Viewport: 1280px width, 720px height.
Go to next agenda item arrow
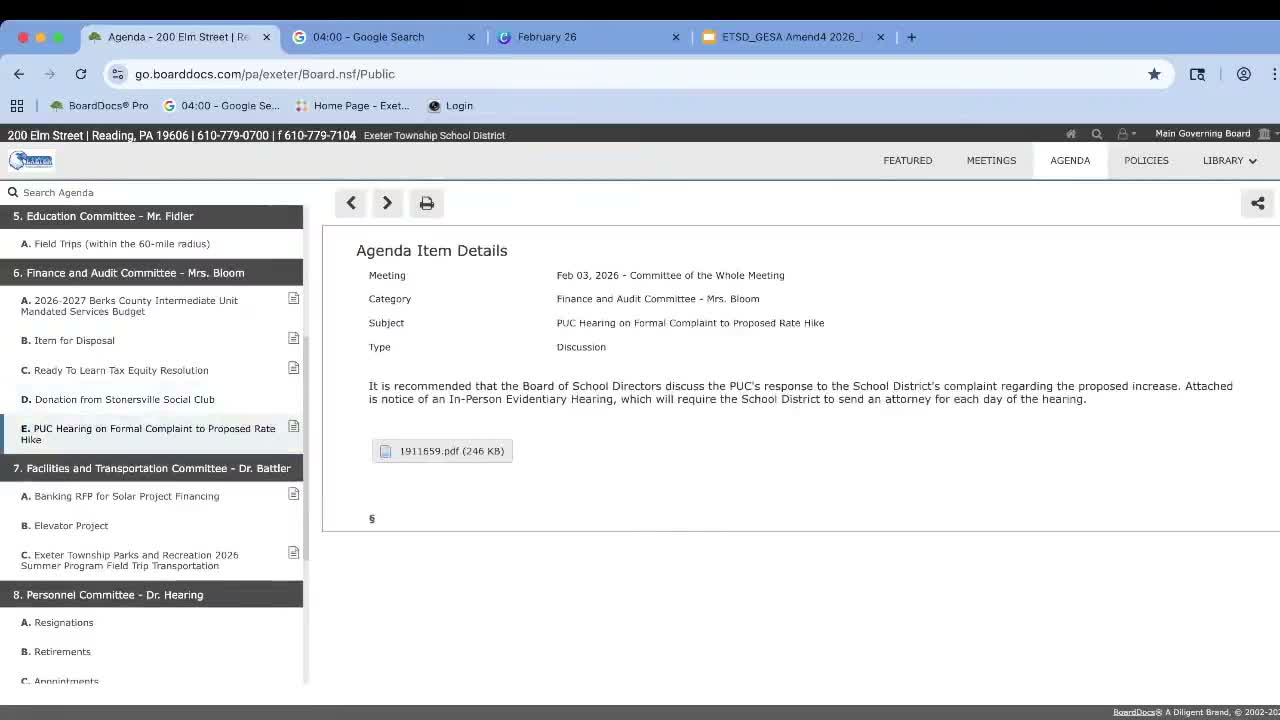click(x=387, y=203)
